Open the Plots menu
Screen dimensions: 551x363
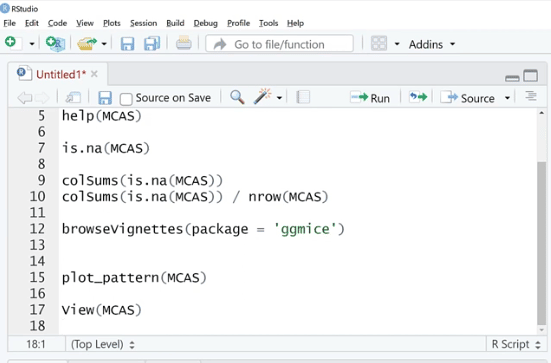pos(112,23)
